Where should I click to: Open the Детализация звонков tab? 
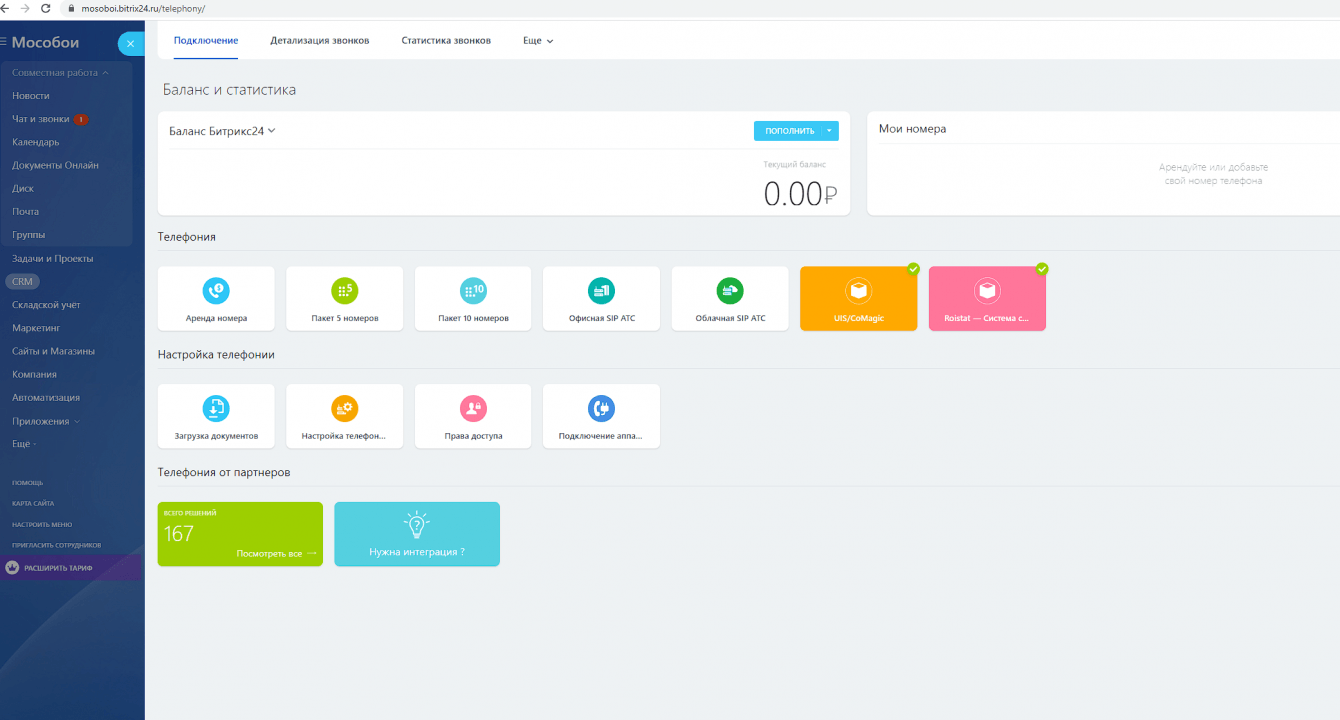320,41
